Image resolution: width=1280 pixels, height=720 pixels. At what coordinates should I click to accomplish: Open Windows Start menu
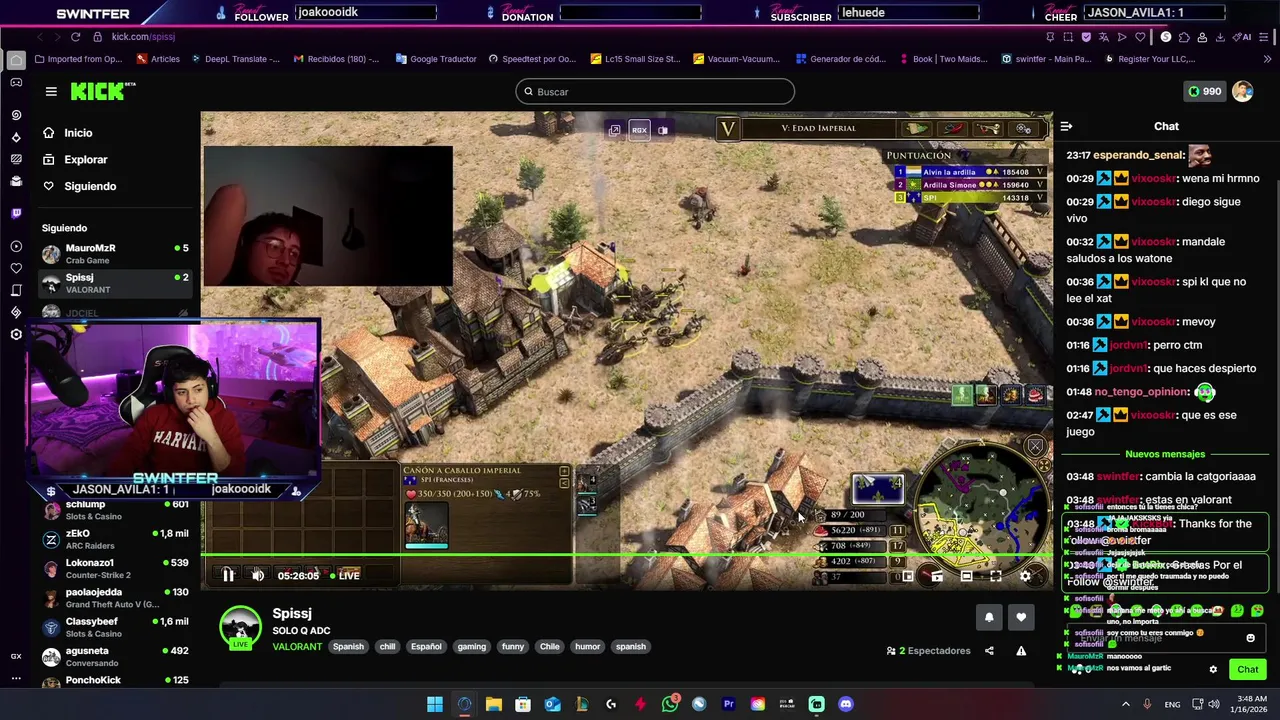(435, 704)
